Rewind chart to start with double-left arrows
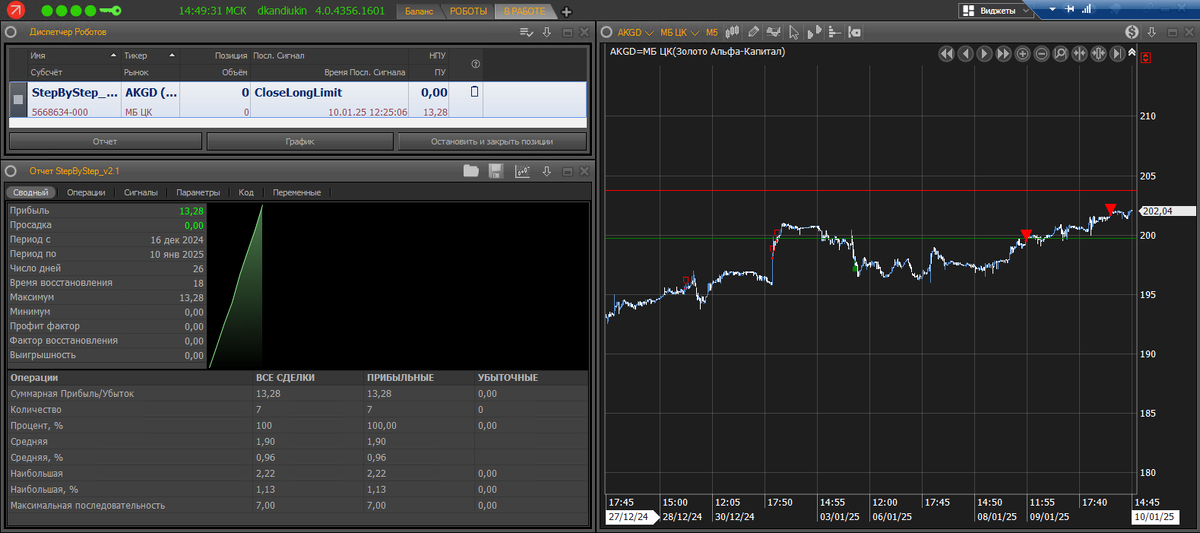Screen dimensions: 1200x533 tap(947, 54)
